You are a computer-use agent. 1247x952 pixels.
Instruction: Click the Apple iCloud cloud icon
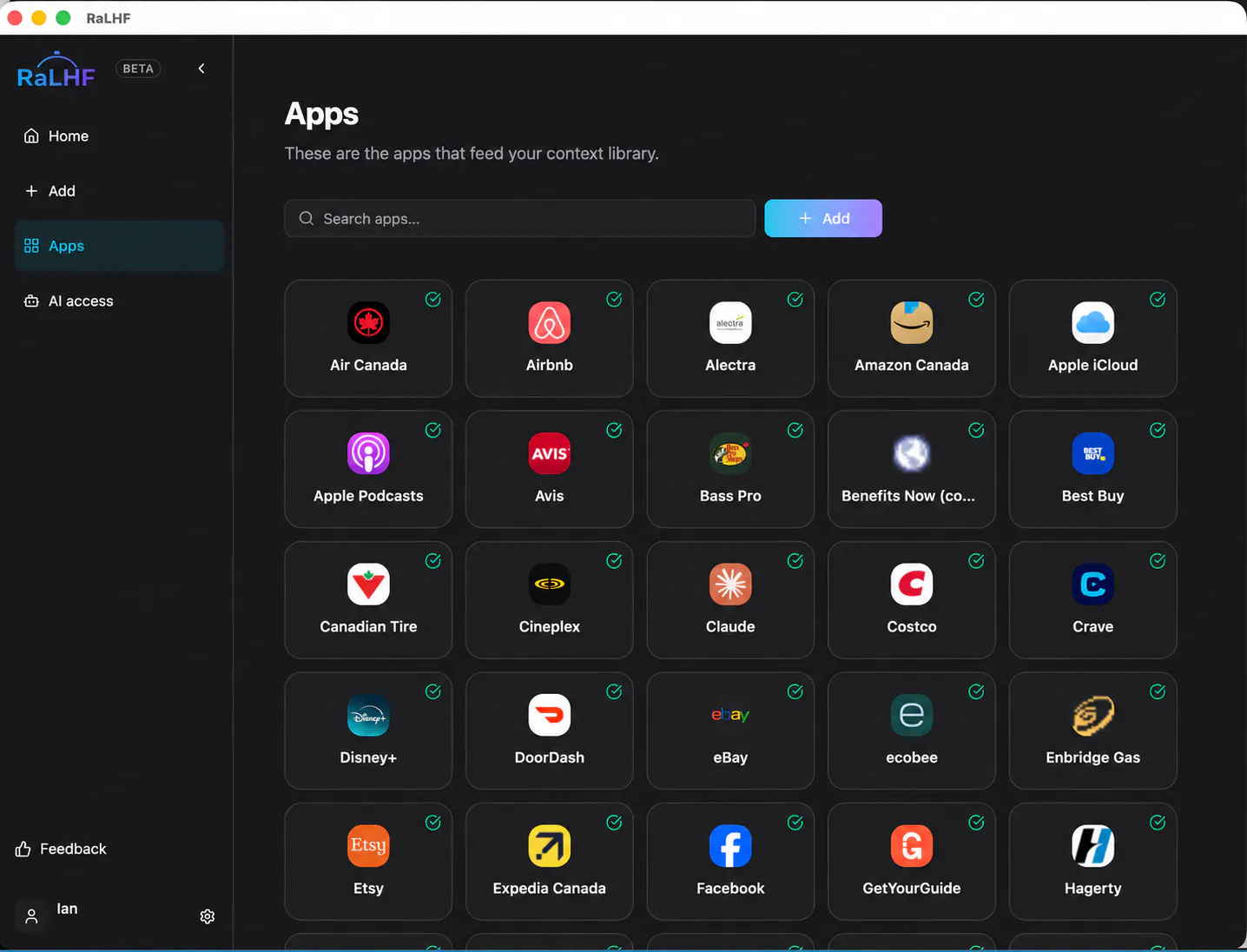click(x=1092, y=323)
